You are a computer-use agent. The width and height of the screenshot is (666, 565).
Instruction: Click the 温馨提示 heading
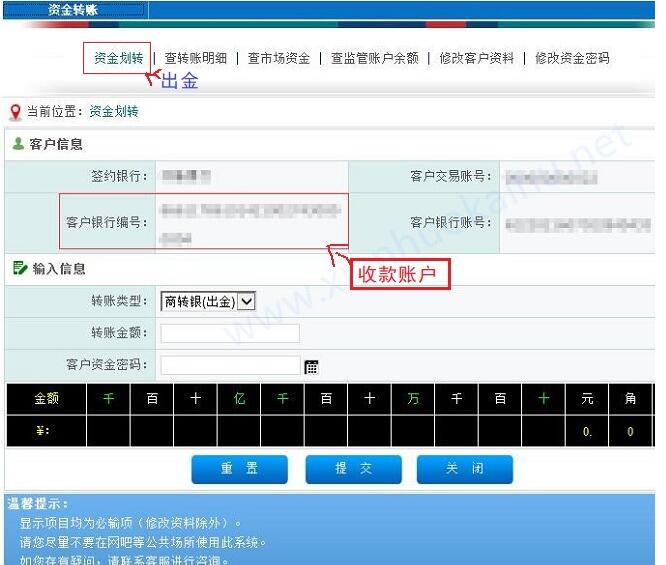[38, 504]
